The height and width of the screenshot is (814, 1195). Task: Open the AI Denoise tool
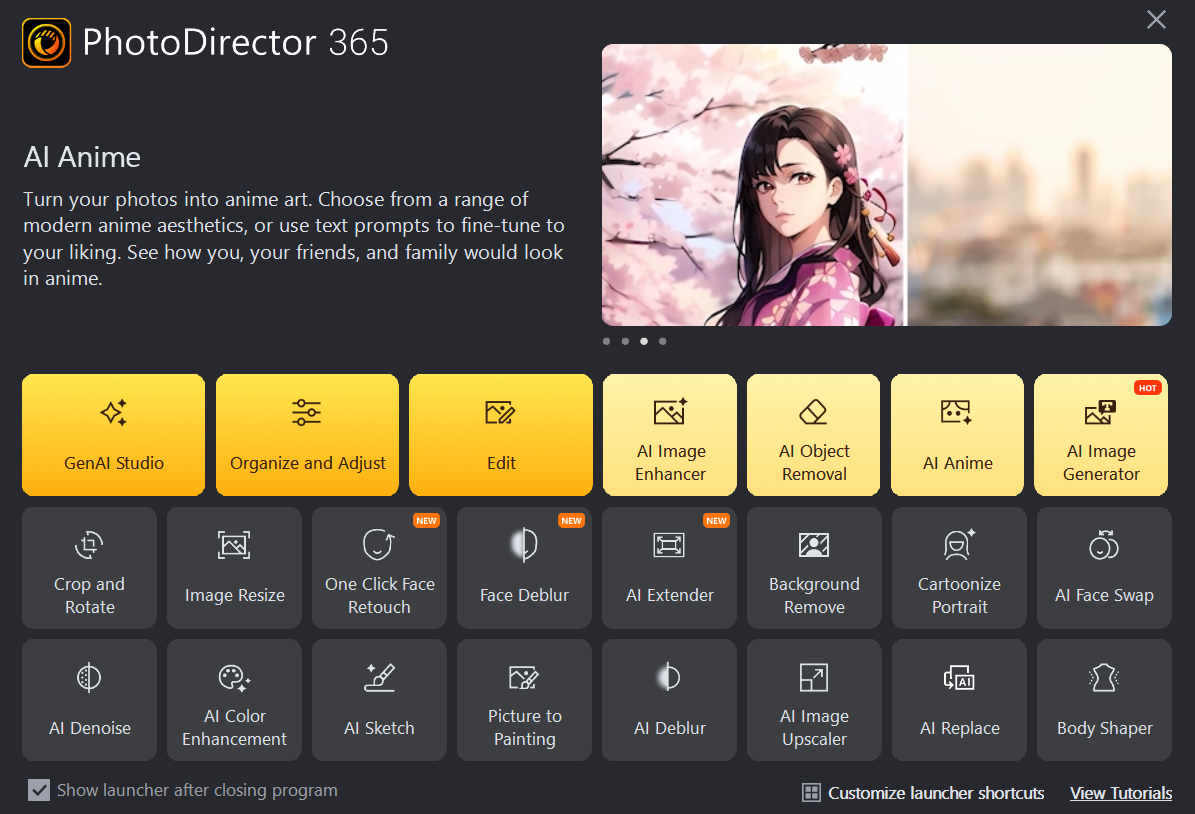(89, 700)
